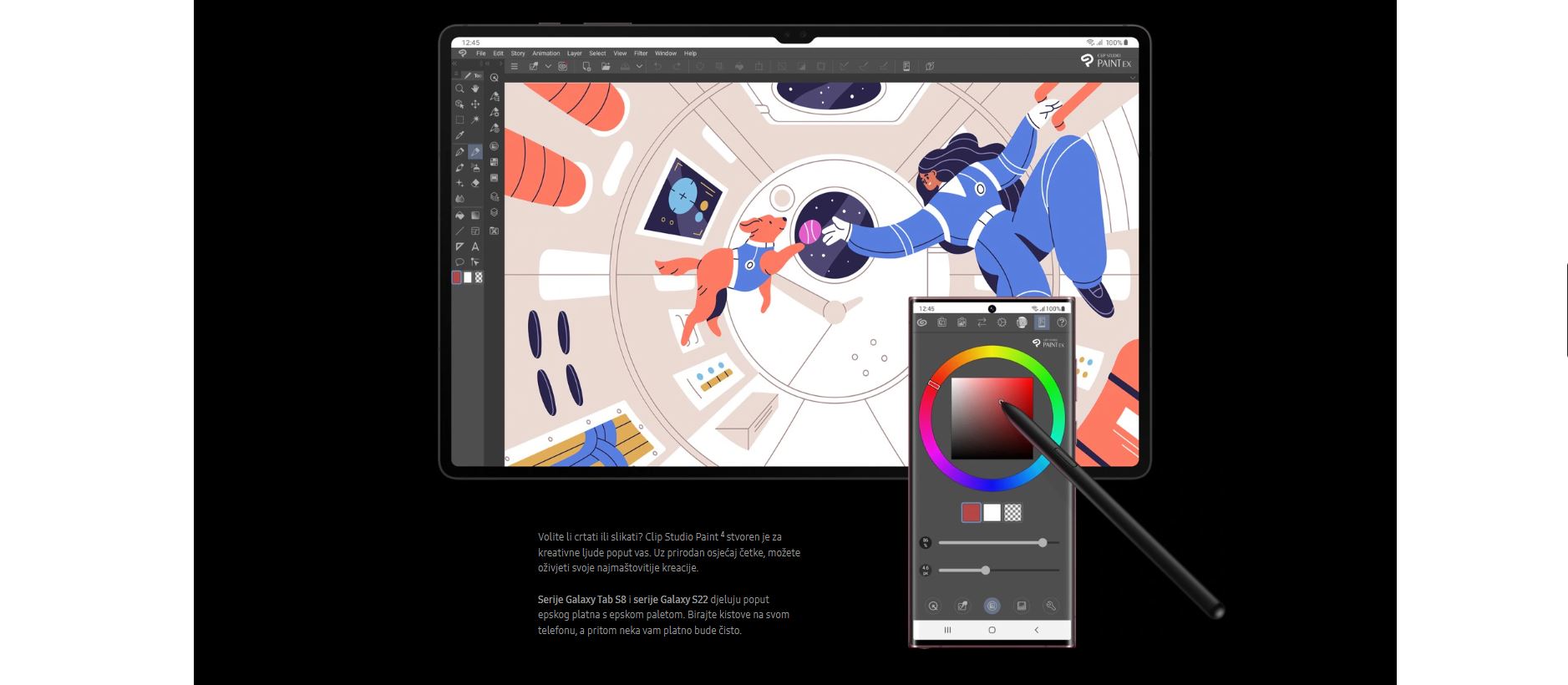Click the Undo arrow in the tablet command bar

point(657,66)
